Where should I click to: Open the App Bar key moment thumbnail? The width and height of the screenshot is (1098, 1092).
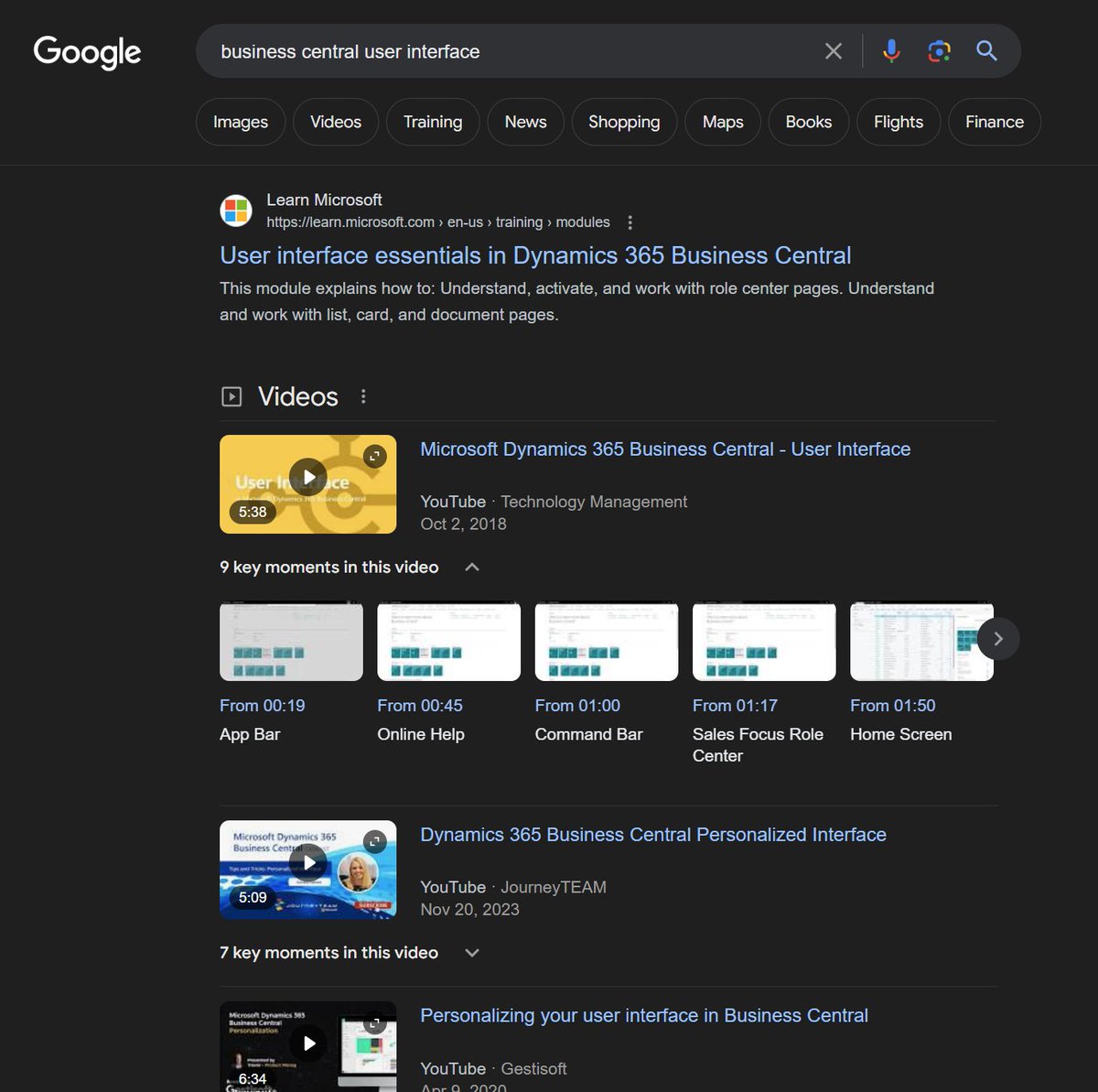[291, 641]
